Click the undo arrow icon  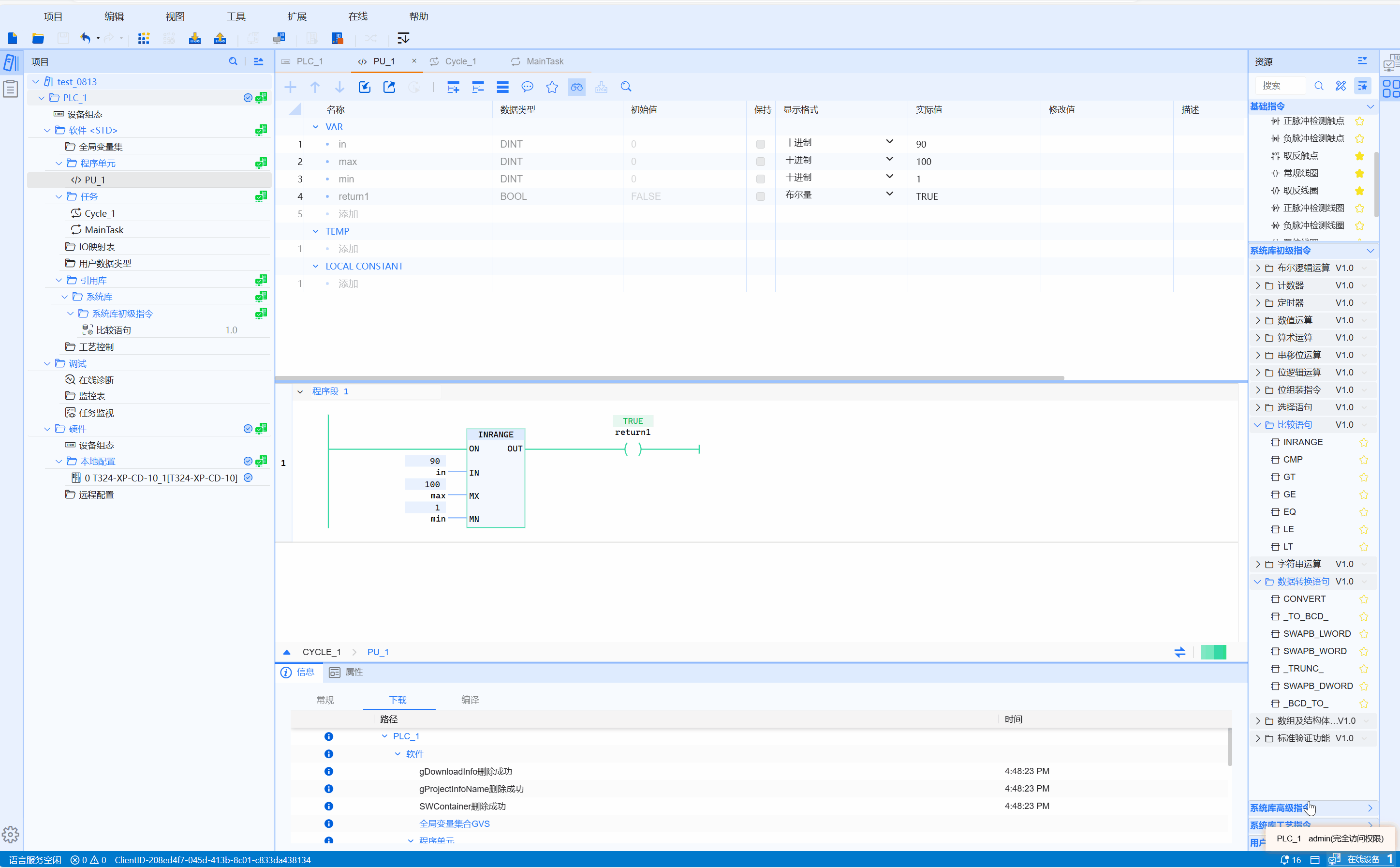tap(85, 38)
